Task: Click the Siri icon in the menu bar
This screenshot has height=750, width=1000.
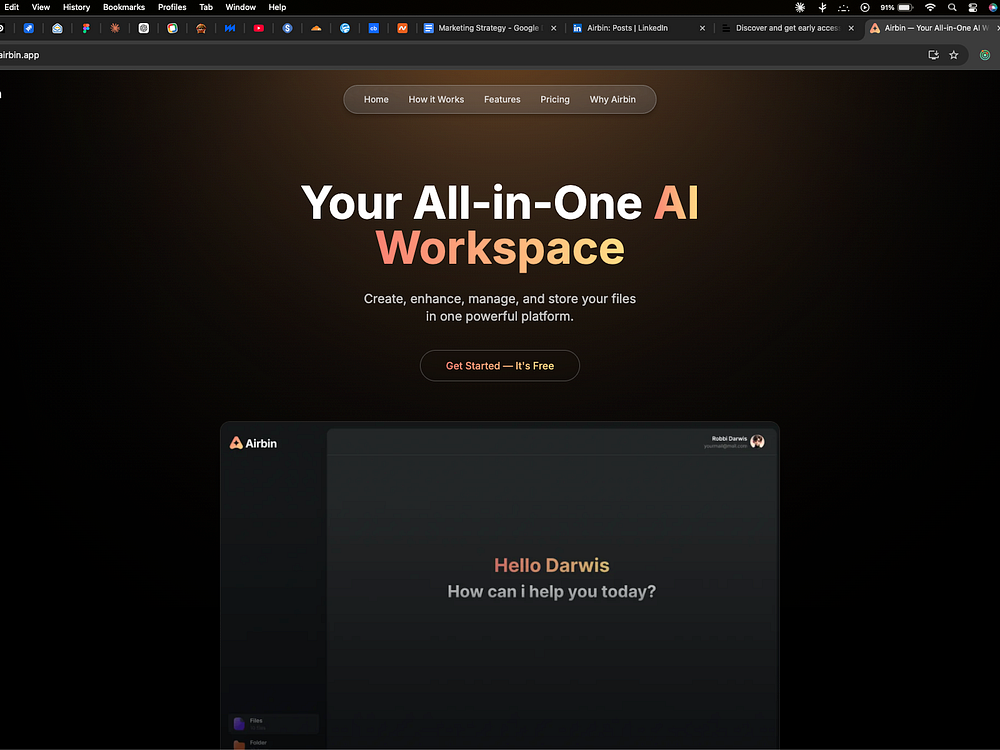Action: (993, 8)
